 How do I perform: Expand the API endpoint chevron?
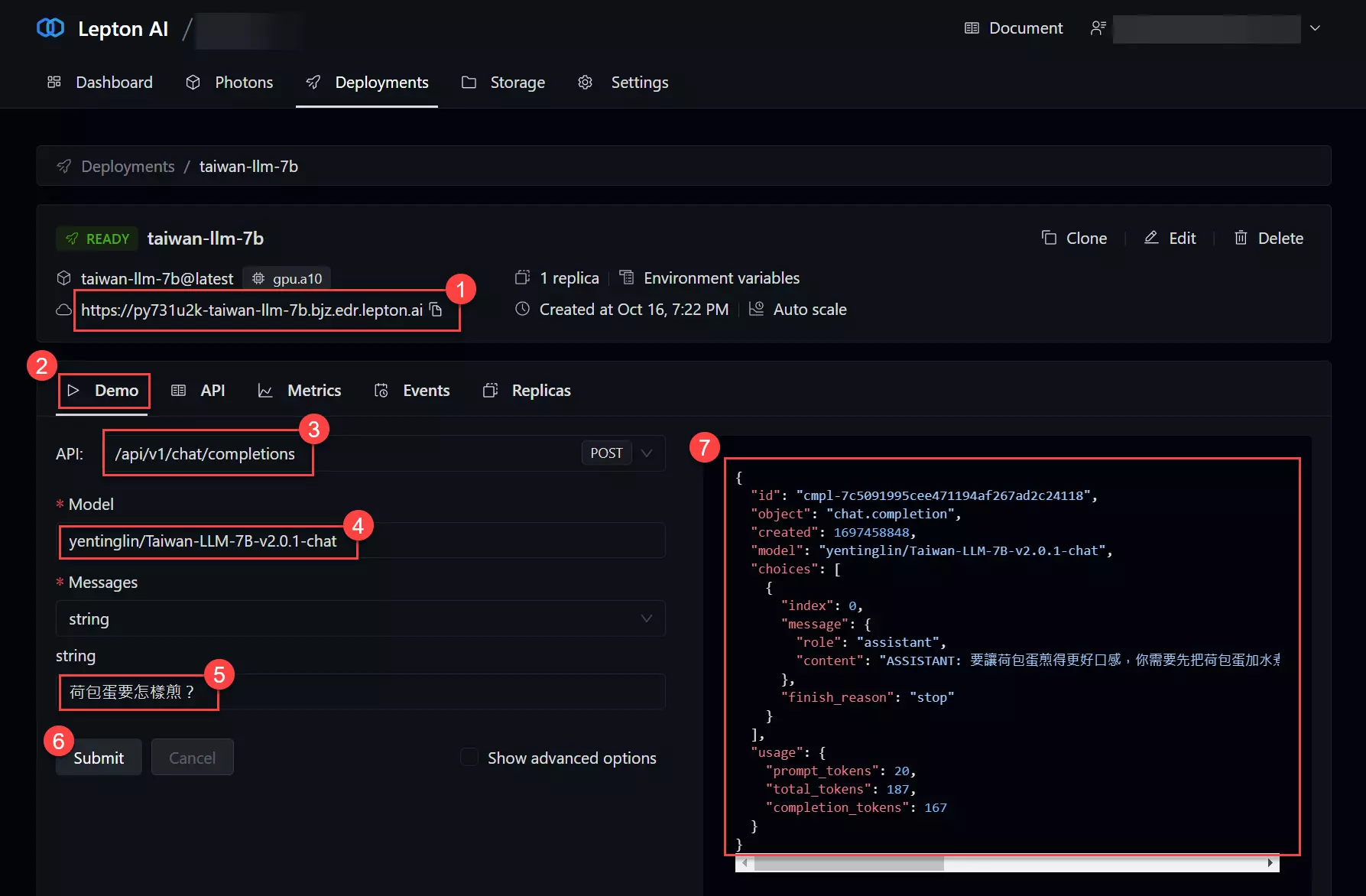coord(647,453)
